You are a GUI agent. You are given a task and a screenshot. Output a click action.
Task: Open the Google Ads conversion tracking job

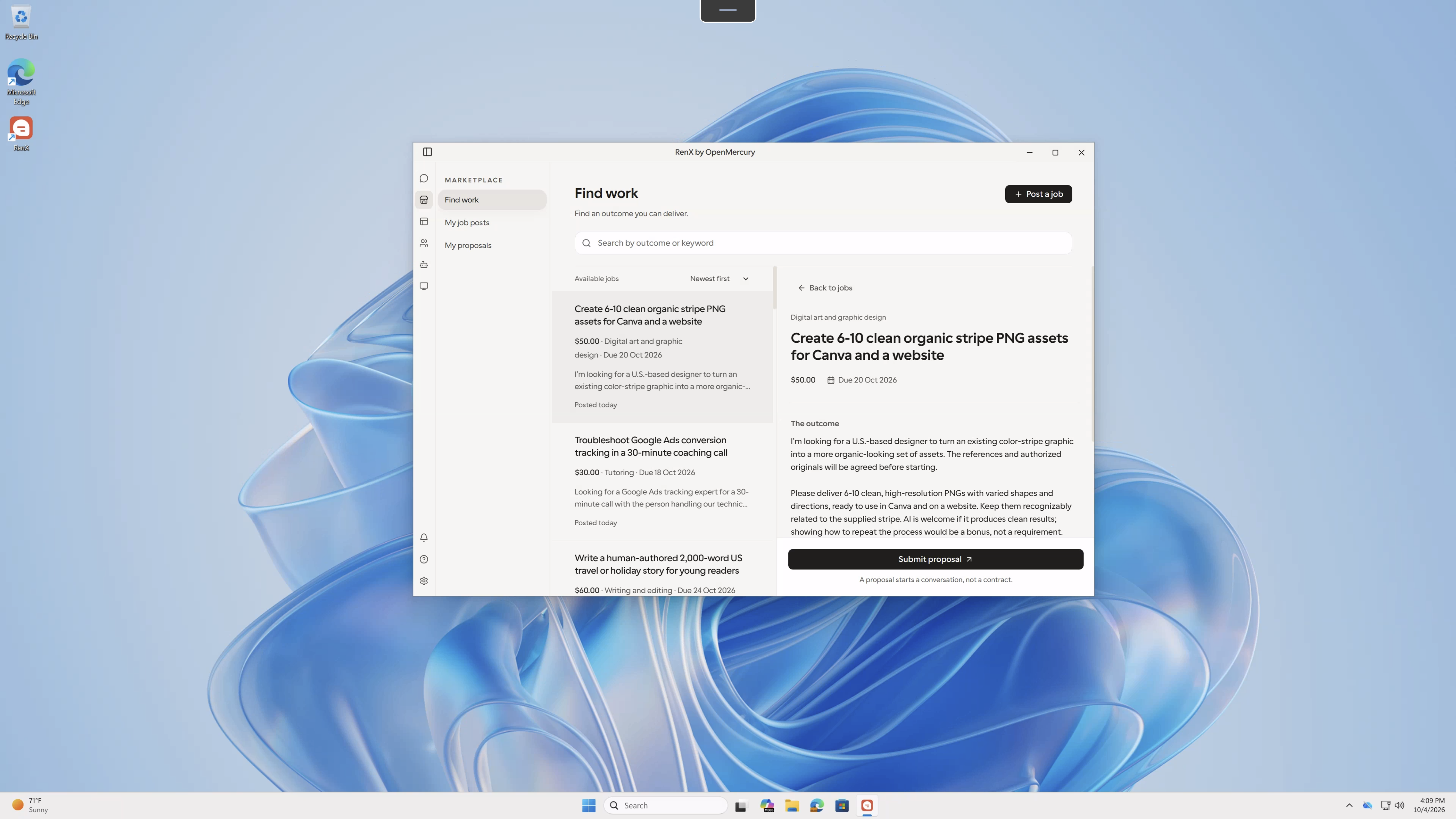pyautogui.click(x=662, y=481)
